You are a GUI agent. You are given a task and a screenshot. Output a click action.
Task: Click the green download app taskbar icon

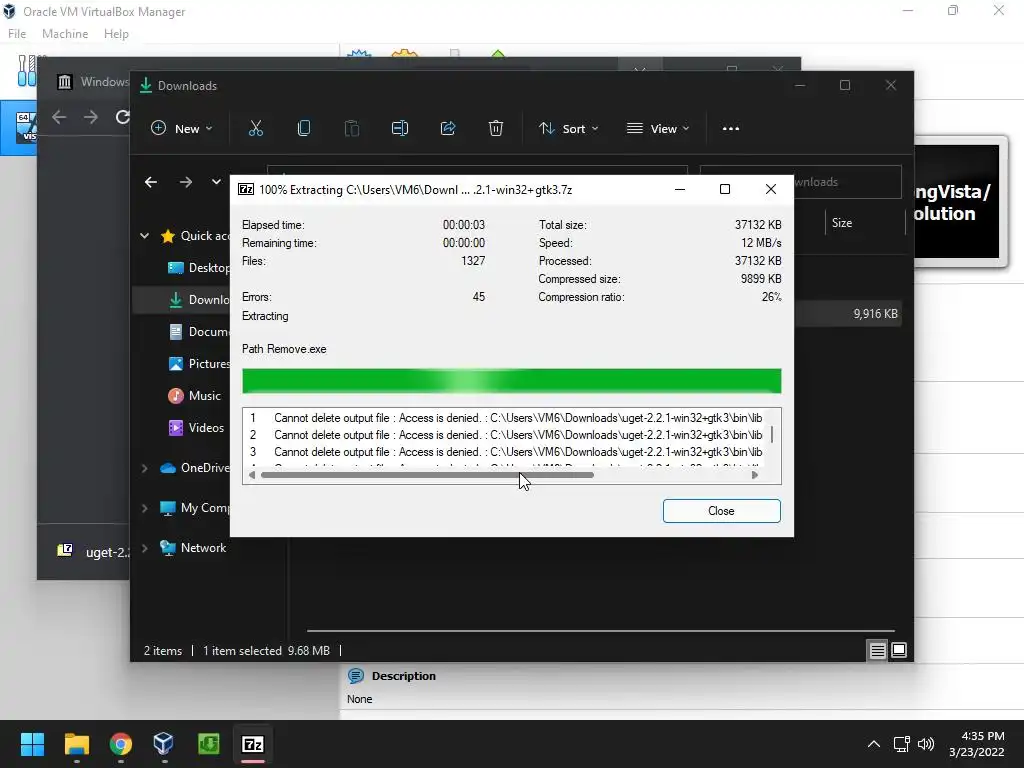click(208, 744)
